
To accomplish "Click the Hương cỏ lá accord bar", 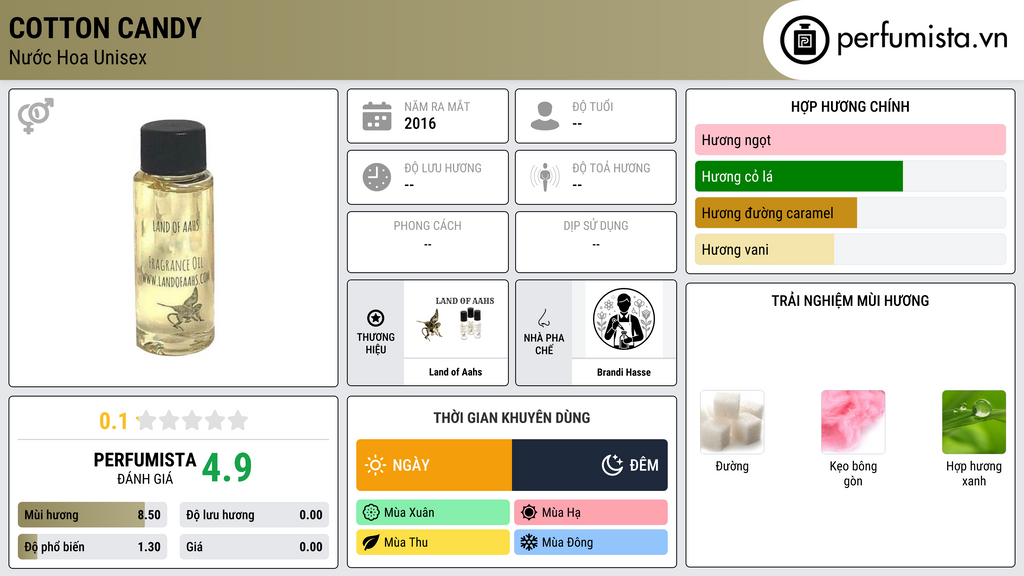I will point(850,176).
